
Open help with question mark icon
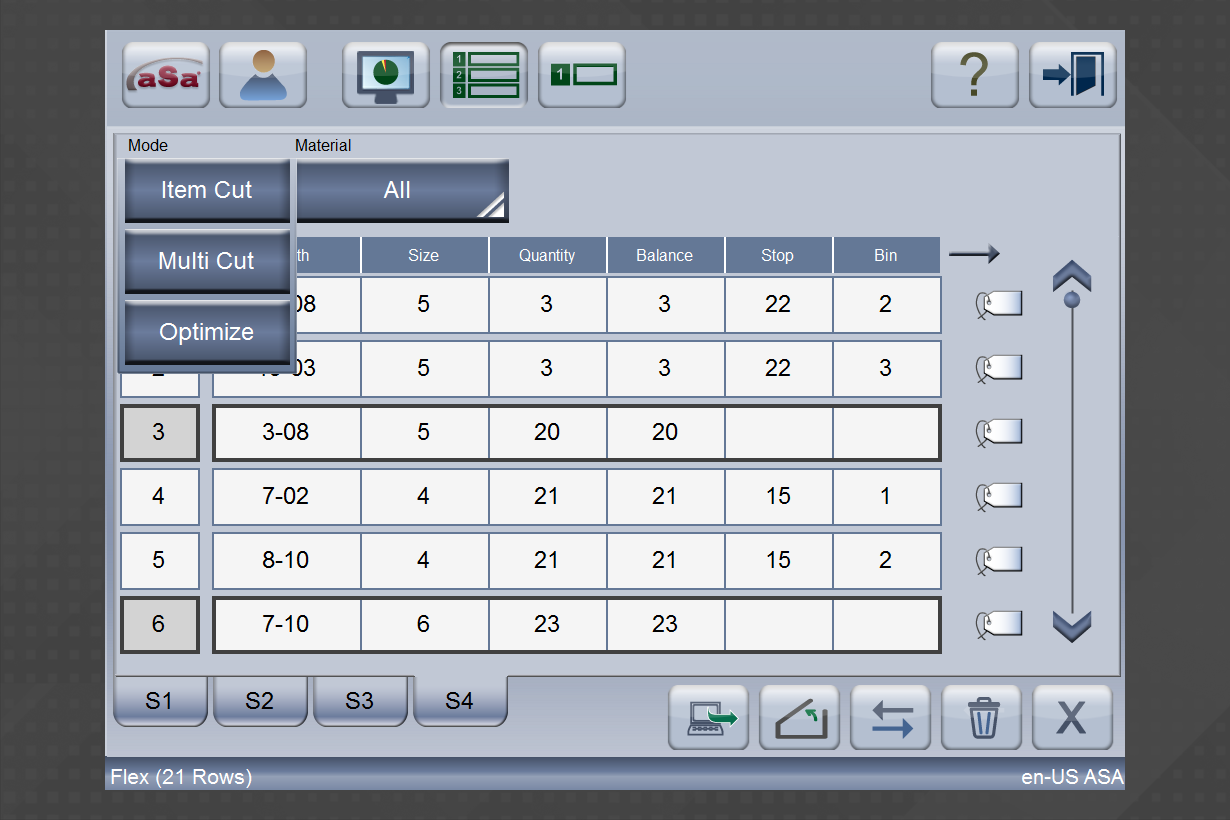(974, 75)
